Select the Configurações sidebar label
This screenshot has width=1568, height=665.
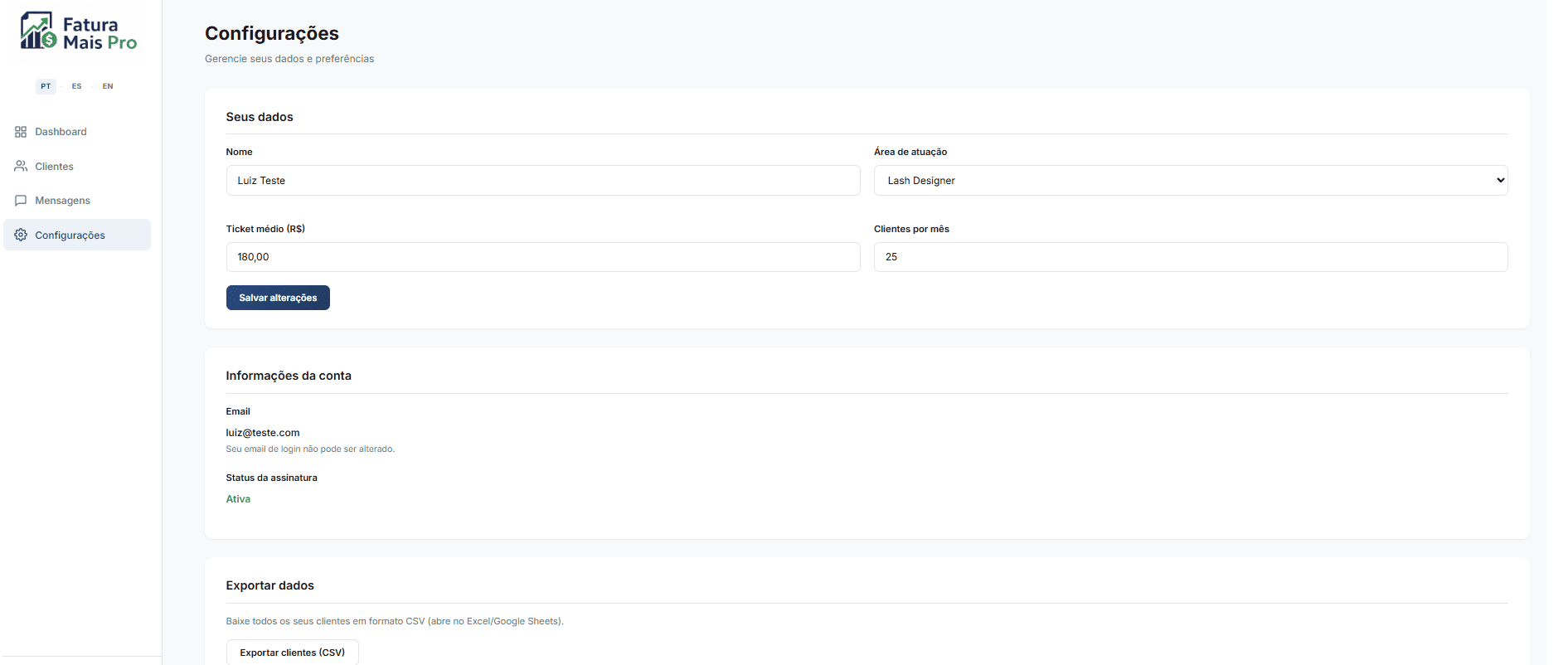coord(70,235)
